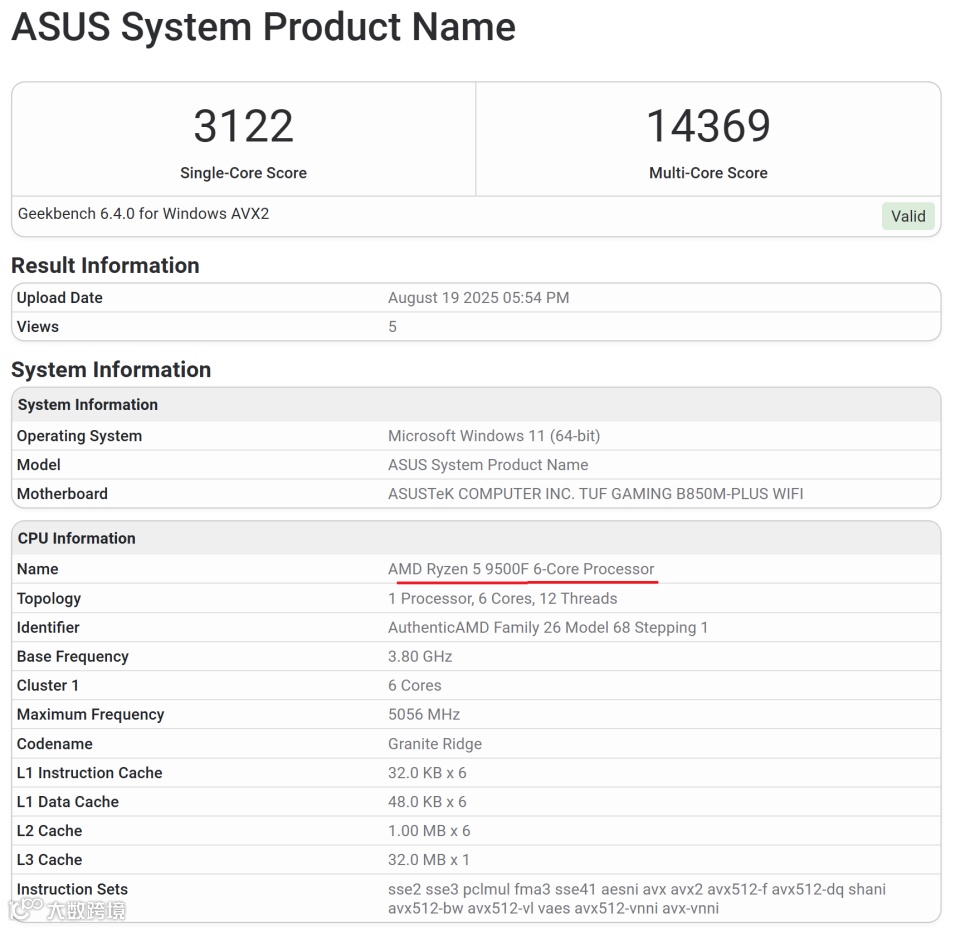Click the upload date August 19 2025 value
Viewport: 960px width, 928px height.
pos(478,298)
